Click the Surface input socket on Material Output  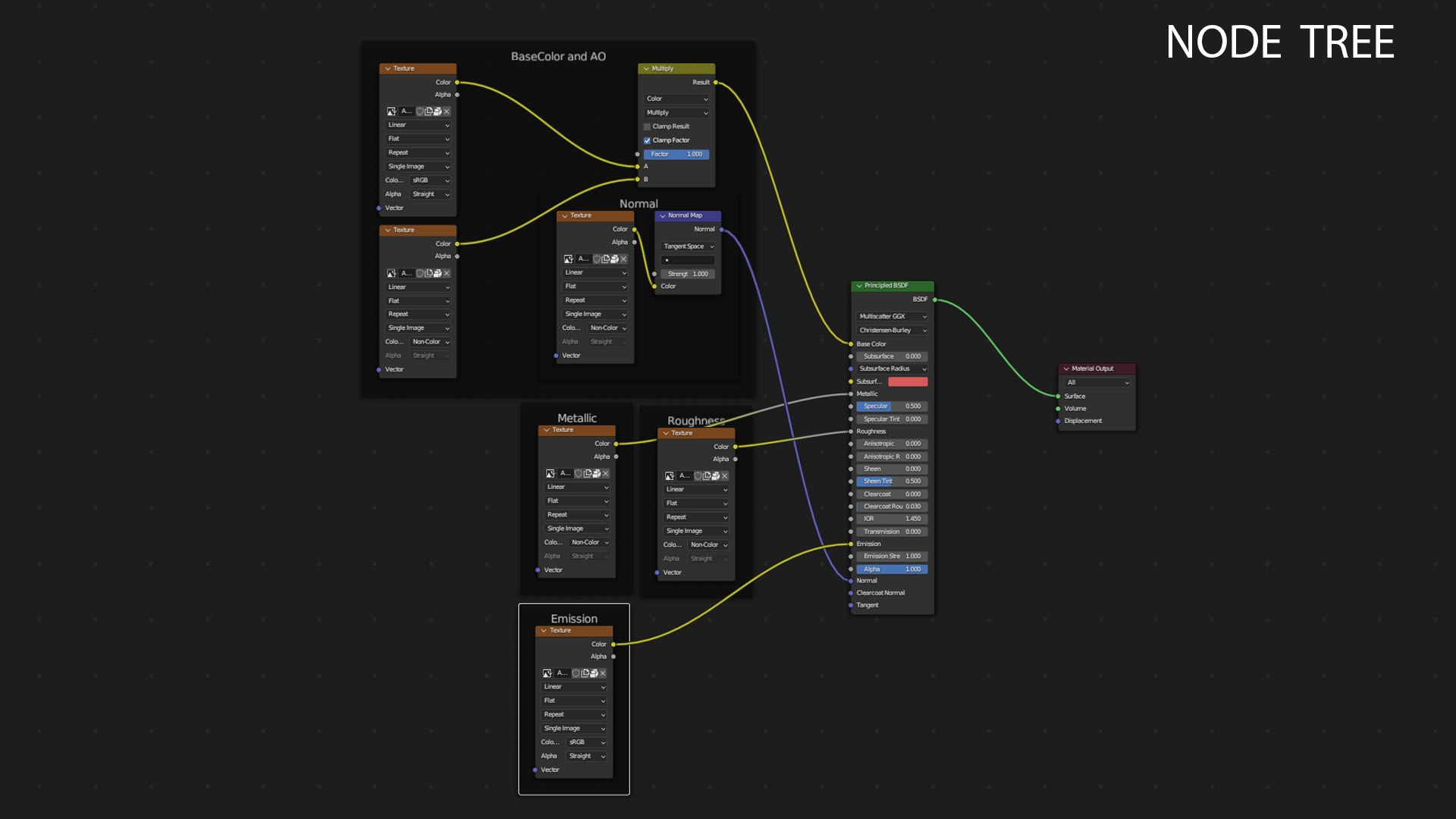coord(1058,397)
